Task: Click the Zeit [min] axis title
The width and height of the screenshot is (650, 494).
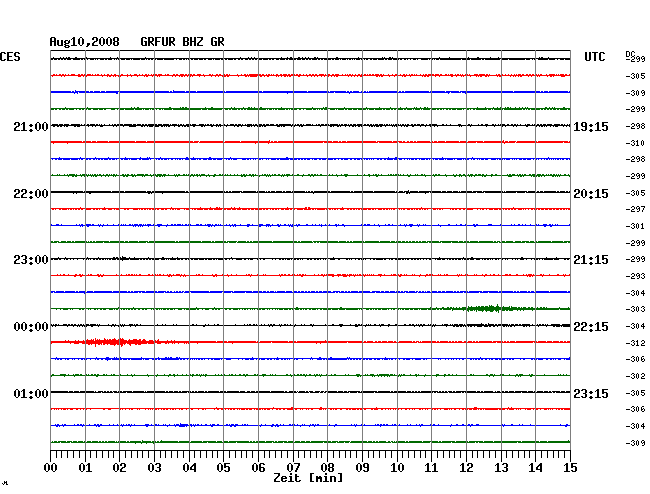Action: pyautogui.click(x=308, y=478)
